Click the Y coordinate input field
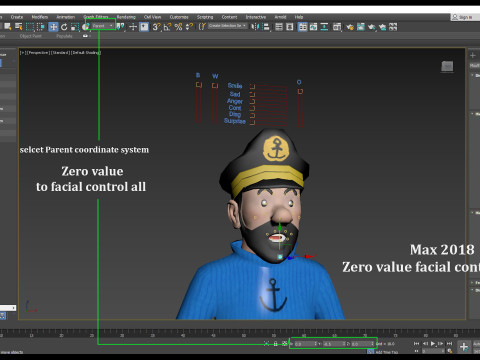 tap(334, 344)
